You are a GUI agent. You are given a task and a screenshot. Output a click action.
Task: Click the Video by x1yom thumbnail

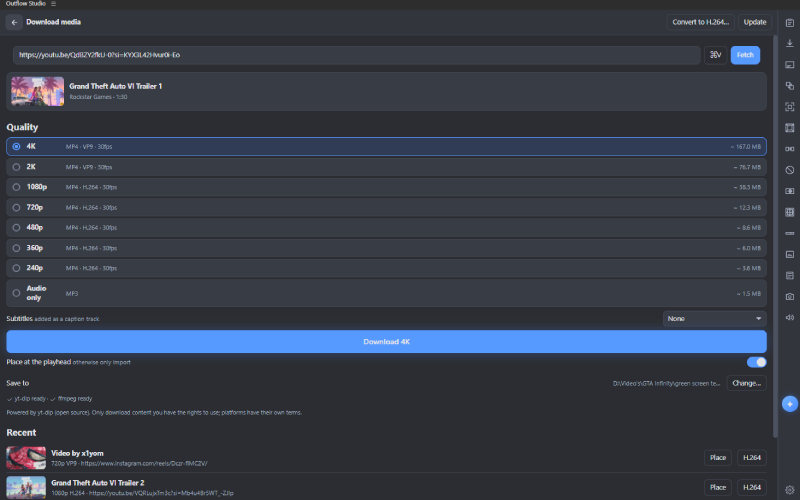pos(26,458)
